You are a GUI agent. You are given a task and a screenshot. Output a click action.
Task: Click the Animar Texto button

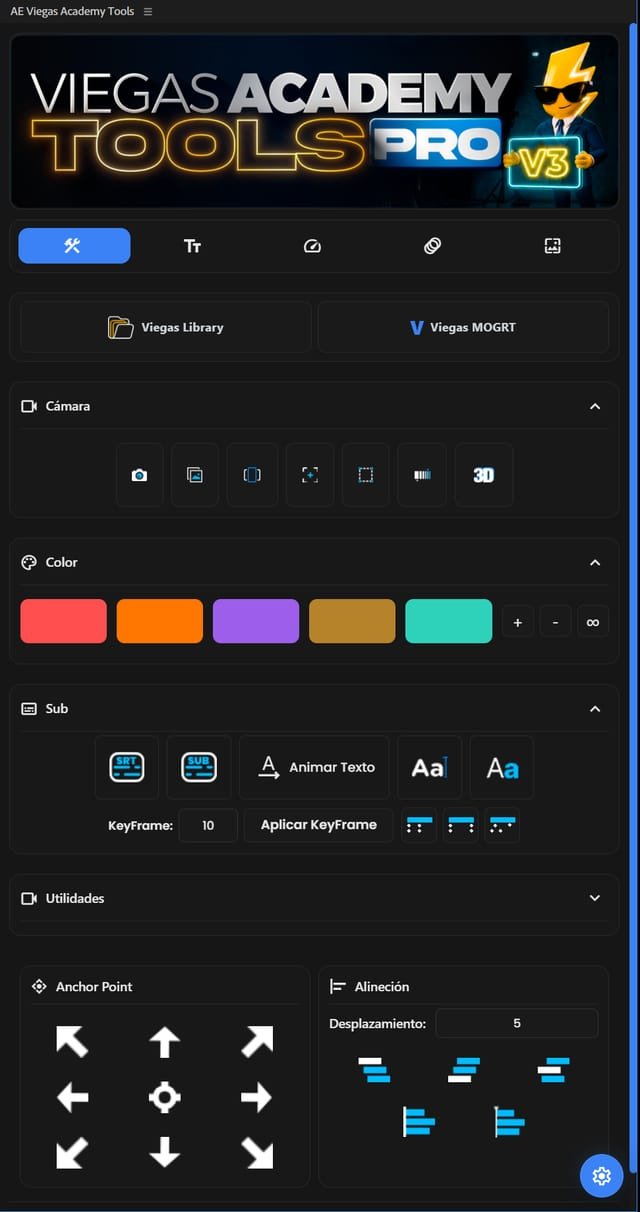[315, 767]
